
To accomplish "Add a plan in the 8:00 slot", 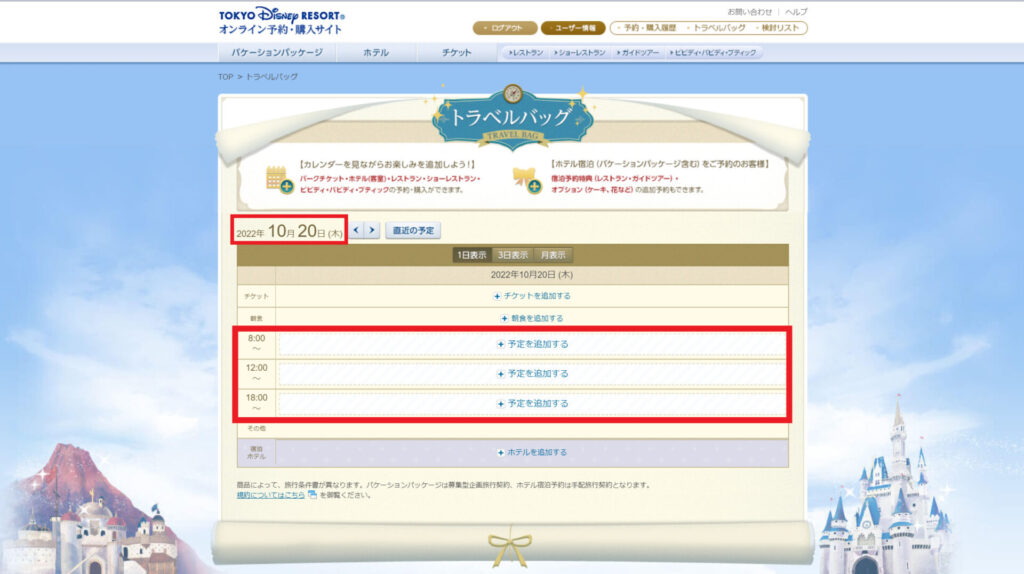I will coord(532,344).
